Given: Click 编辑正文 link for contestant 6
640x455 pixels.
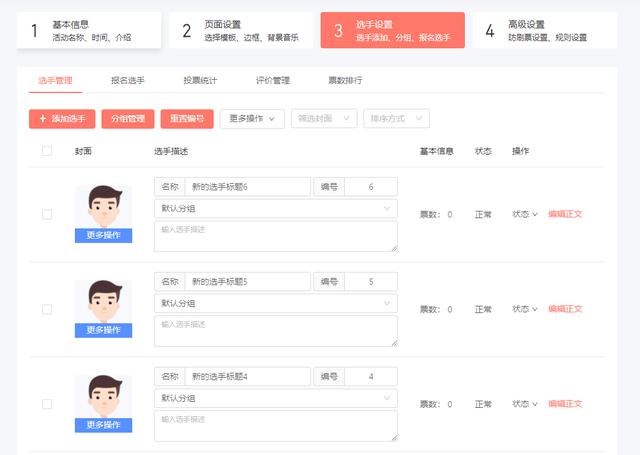Looking at the screenshot, I should tap(565, 214).
